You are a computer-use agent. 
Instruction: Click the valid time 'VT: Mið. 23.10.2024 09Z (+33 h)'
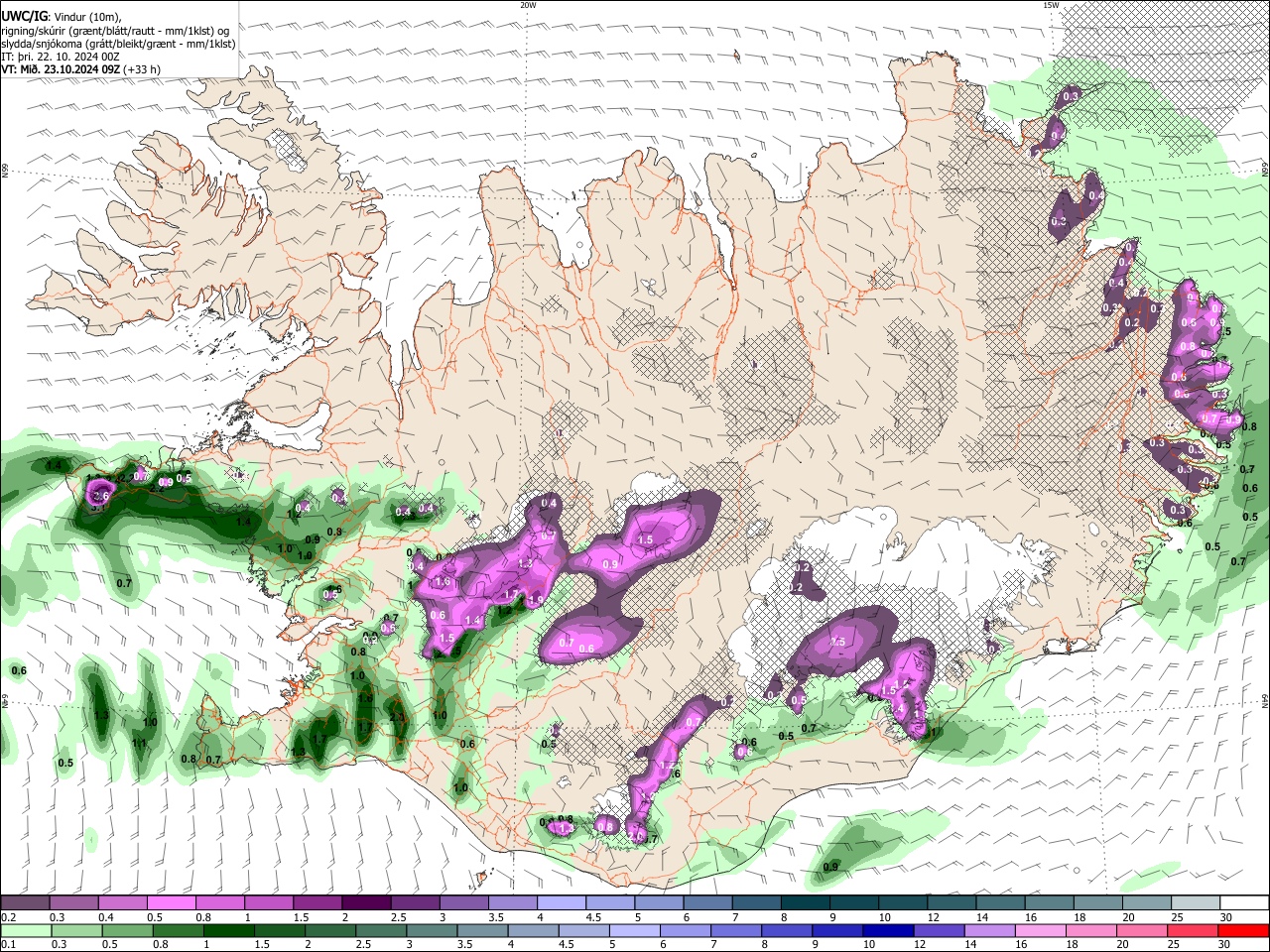coord(81,69)
